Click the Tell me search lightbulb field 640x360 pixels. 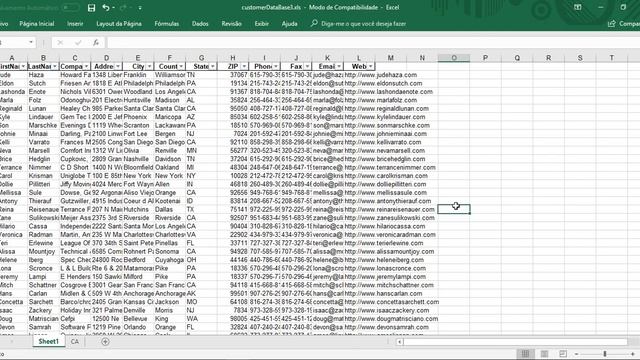[x=358, y=24]
